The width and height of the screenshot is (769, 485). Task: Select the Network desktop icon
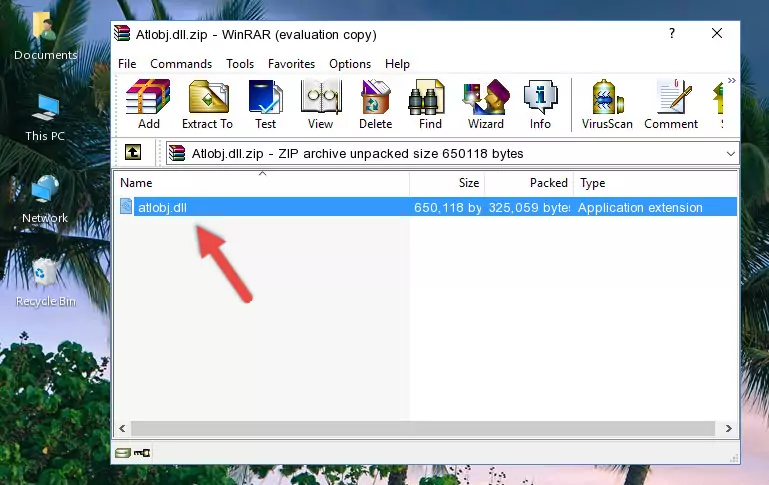click(45, 200)
